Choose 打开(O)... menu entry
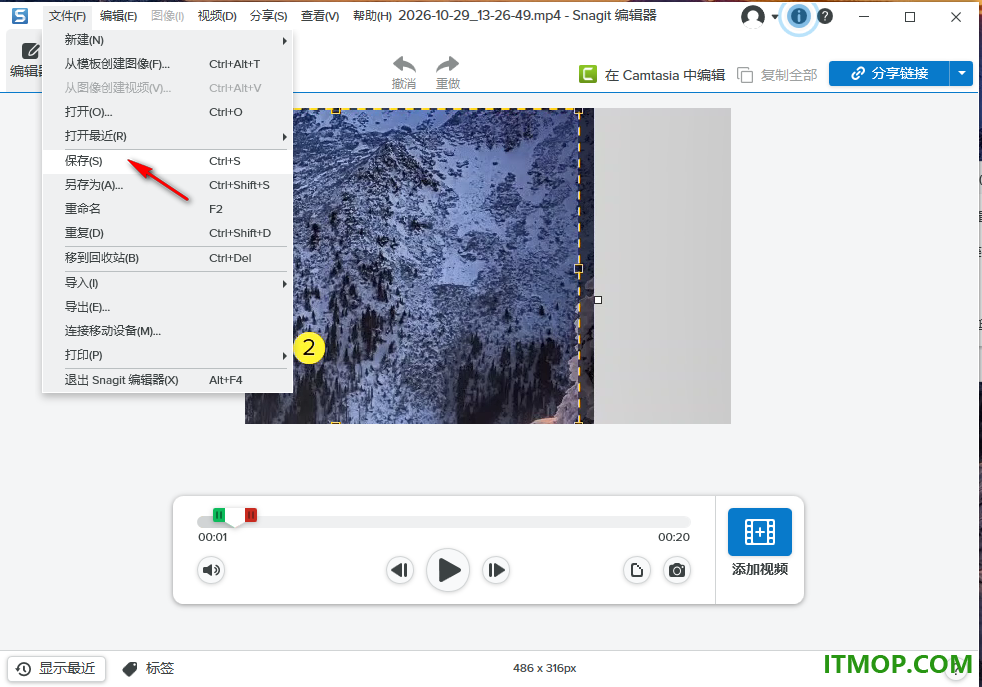 167,112
